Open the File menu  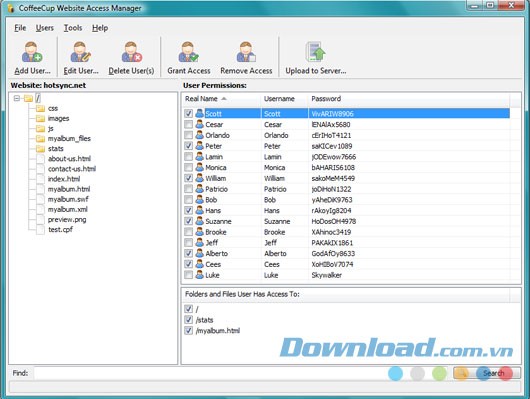[x=20, y=28]
